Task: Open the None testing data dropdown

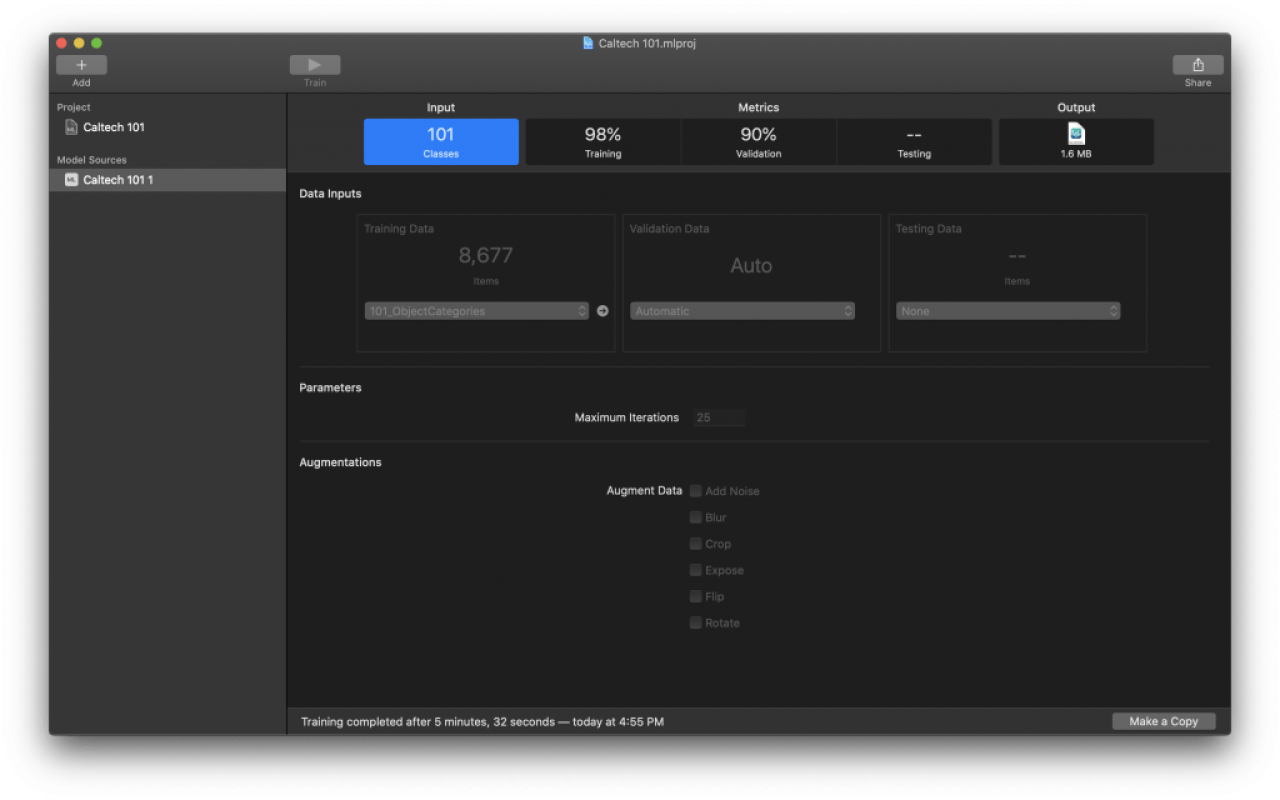Action: coord(1008,311)
